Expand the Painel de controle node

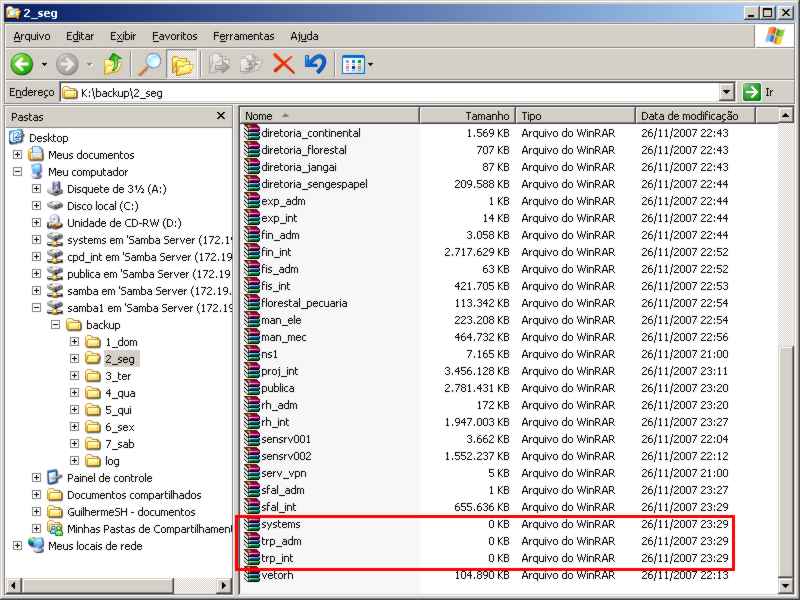coord(36,478)
